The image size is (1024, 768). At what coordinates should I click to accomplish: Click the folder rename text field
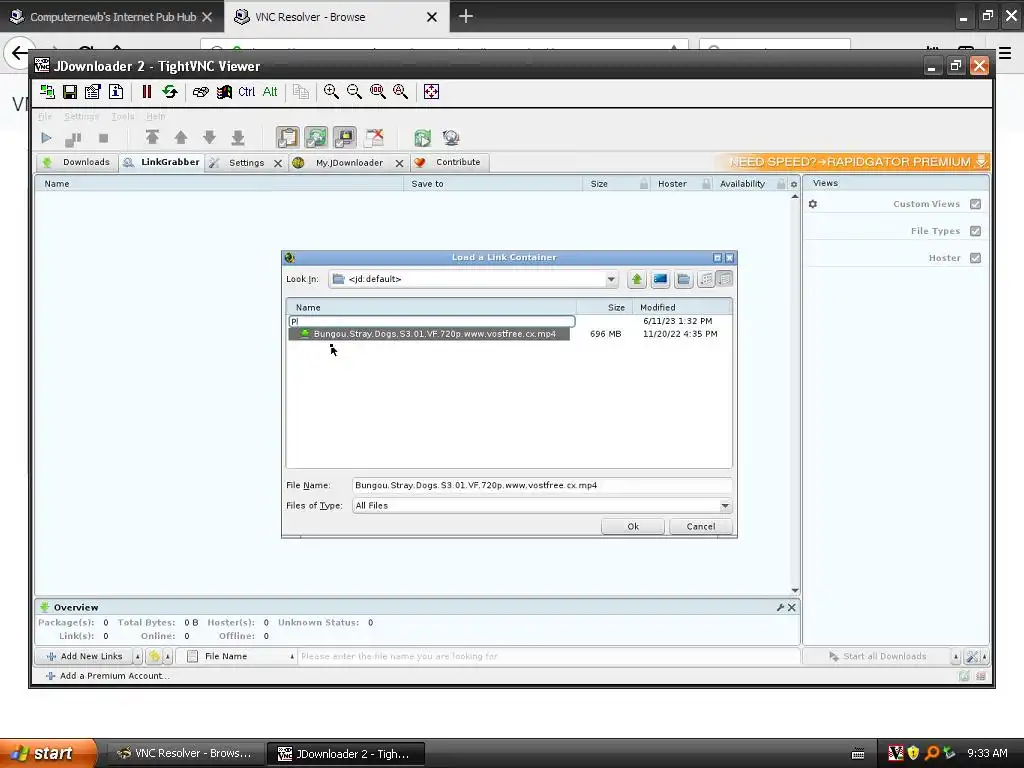[432, 321]
